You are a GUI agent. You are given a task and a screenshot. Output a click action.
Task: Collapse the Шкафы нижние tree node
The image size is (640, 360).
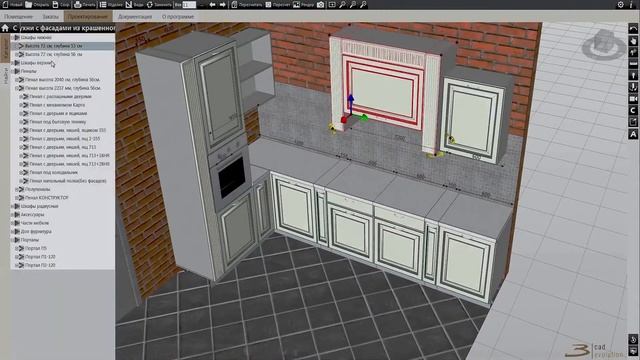click(x=12, y=37)
